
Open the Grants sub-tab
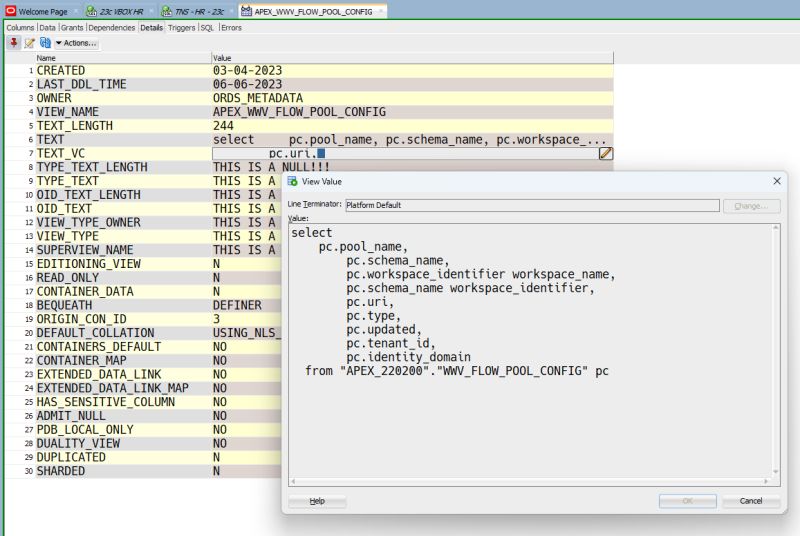[72, 28]
